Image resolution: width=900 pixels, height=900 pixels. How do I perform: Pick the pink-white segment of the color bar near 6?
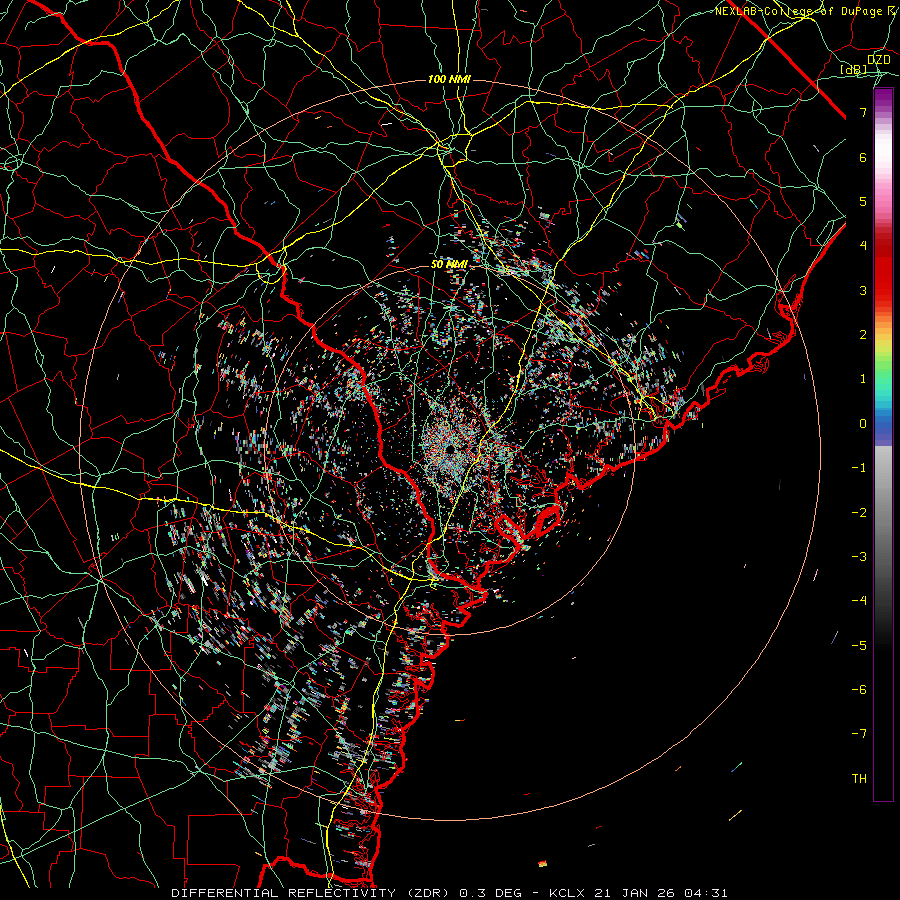pos(883,157)
